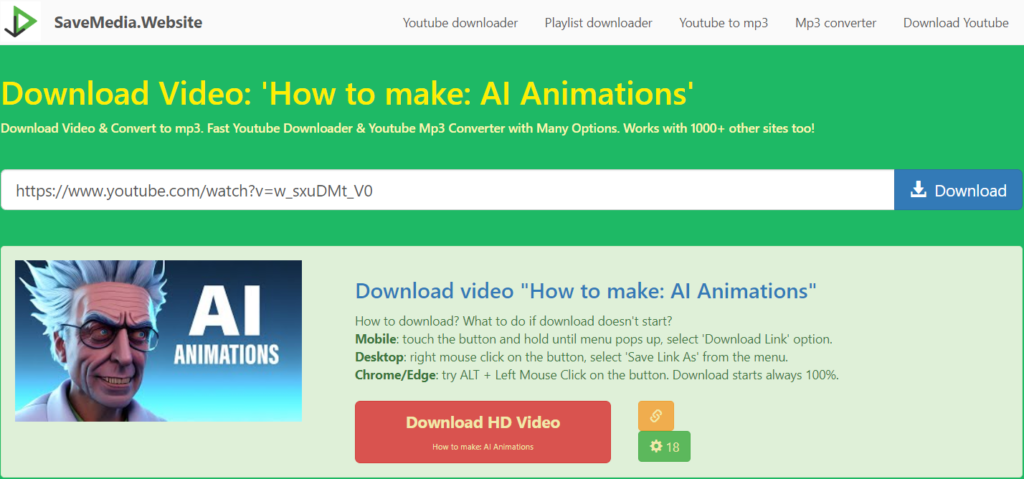Screen dimensions: 1024x479
Task: Open the Mp3 converter page
Action: [x=835, y=23]
